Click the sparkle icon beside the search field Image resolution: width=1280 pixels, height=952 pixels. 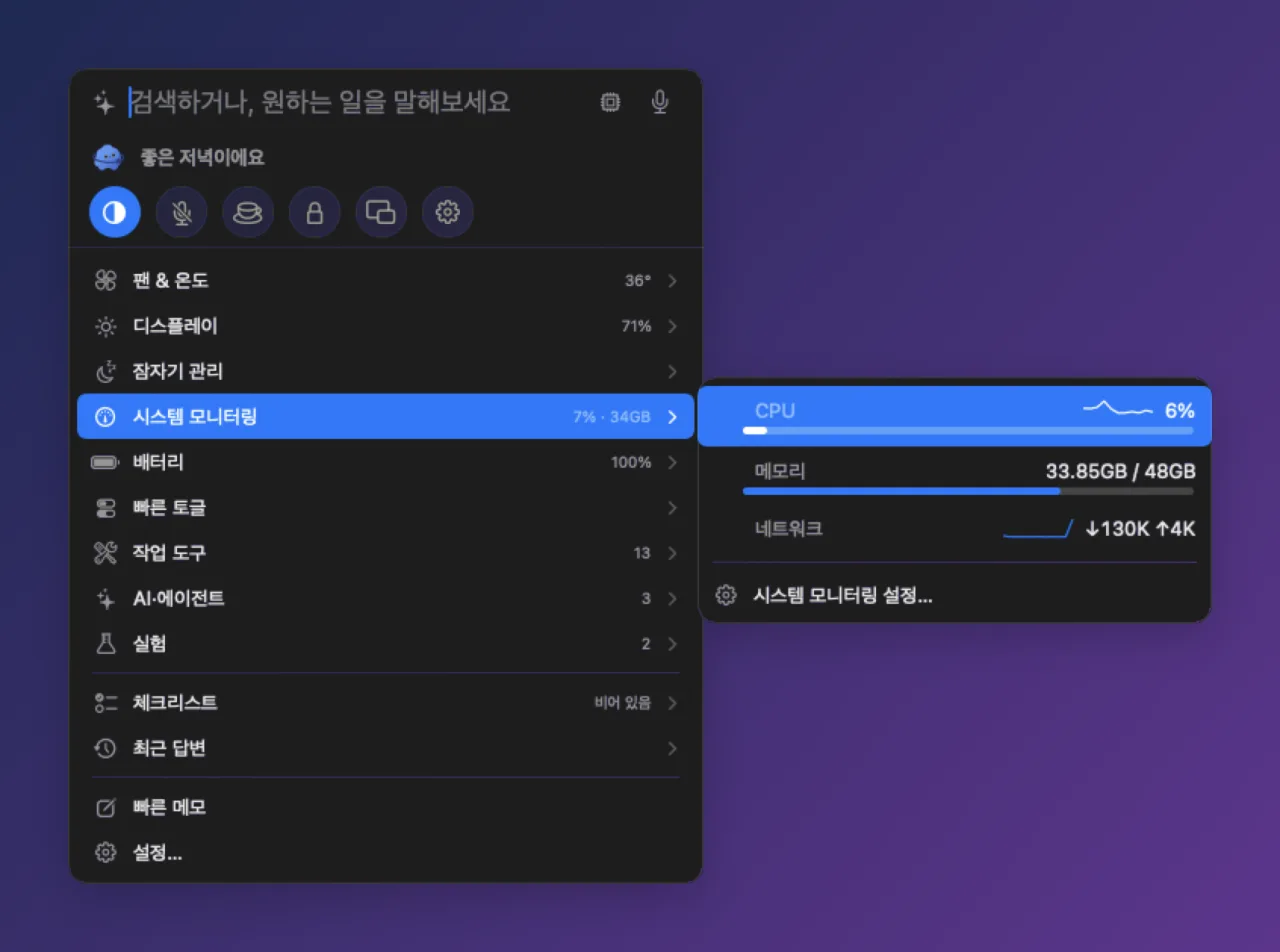(x=104, y=102)
